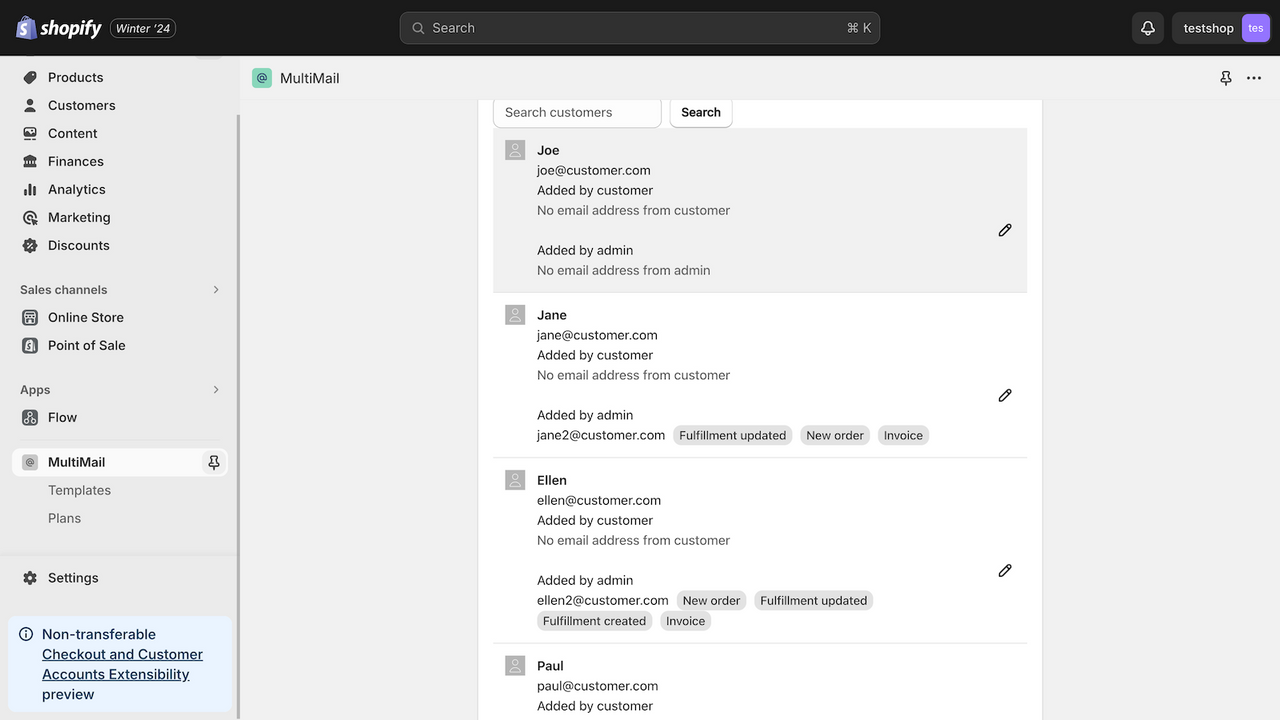
Task: Click the Marketing target icon
Action: pos(30,217)
